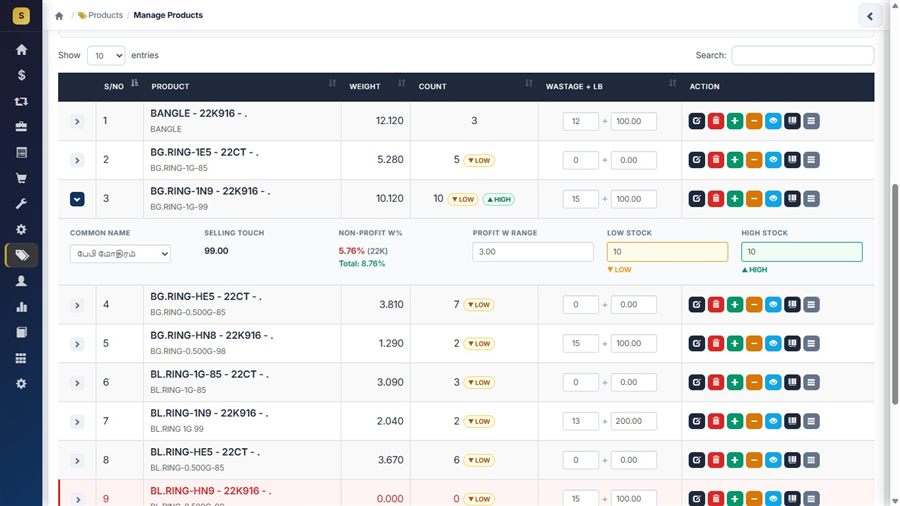Open the exchange arrows sidebar icon
Image resolution: width=900 pixels, height=506 pixels.
tap(21, 101)
